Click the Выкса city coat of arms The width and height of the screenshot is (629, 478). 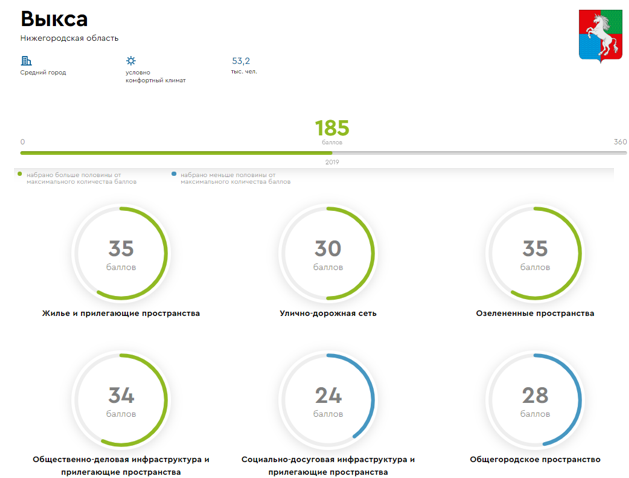coord(600,36)
